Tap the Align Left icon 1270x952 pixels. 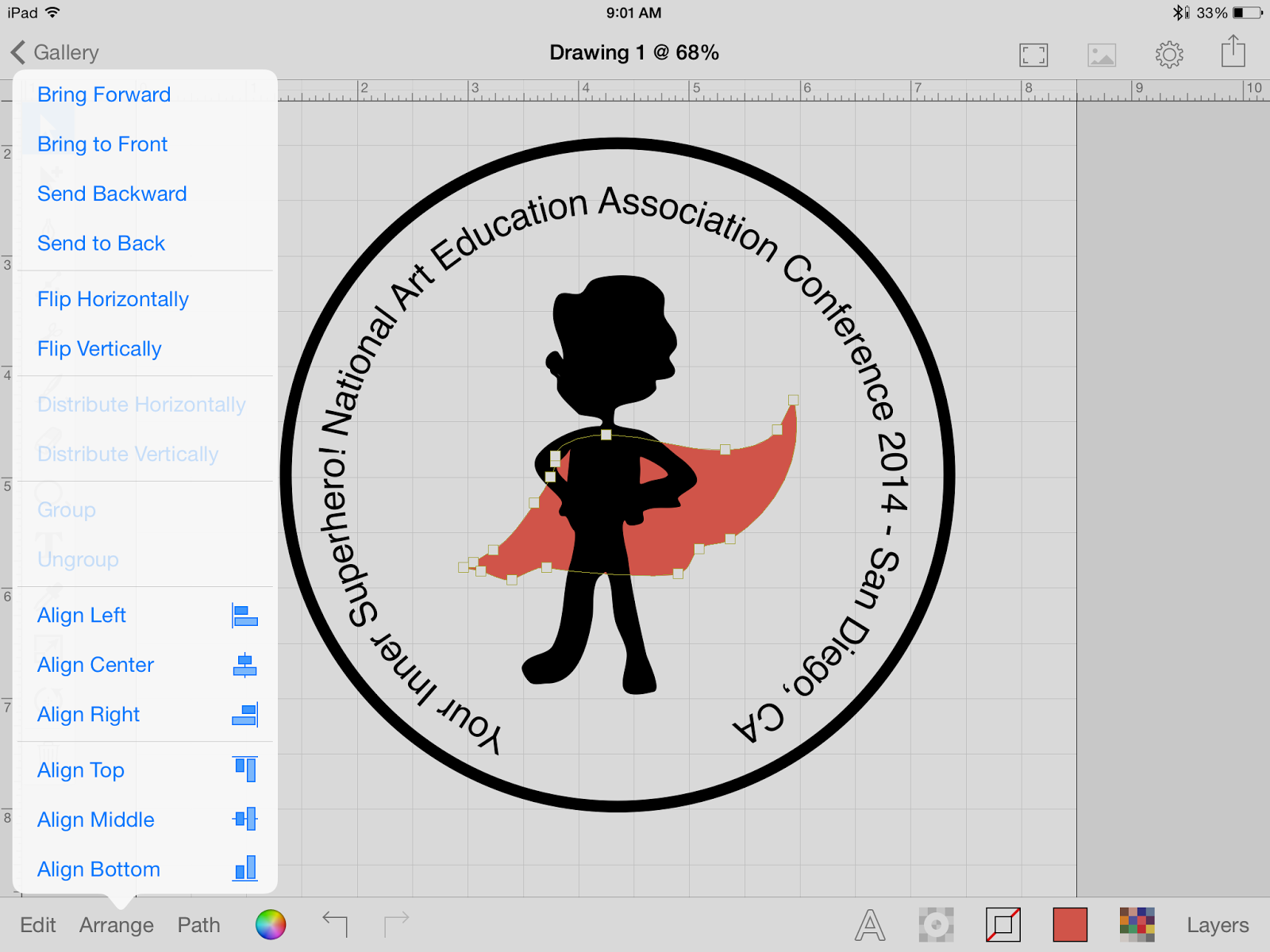(244, 616)
